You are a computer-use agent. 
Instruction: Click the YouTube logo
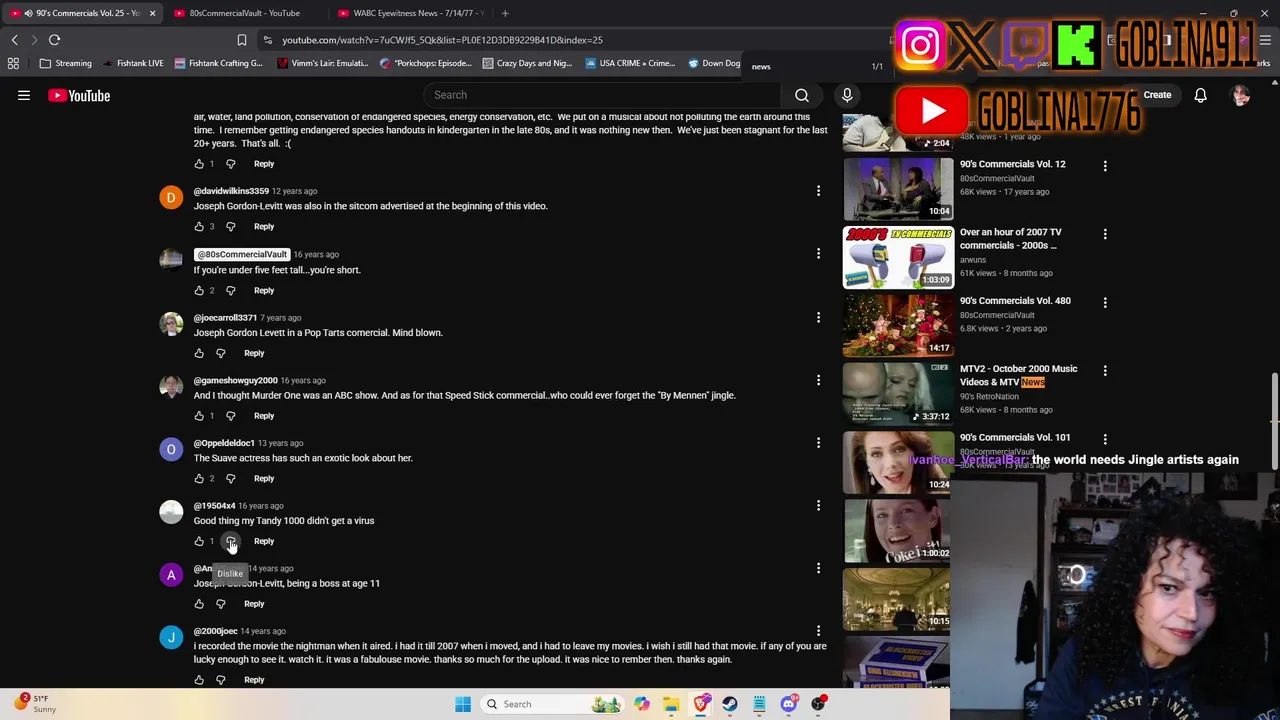79,96
